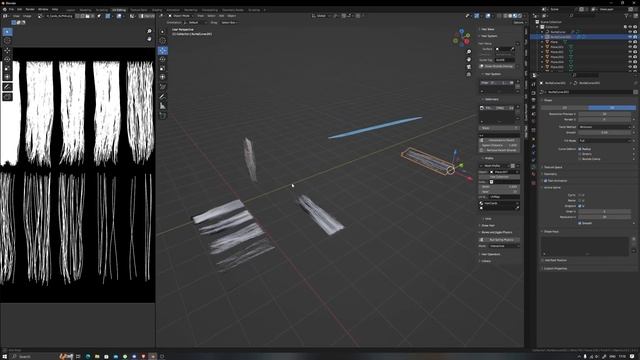The height and width of the screenshot is (360, 640).
Task: Open the Material properties tab icon
Action: [x=533, y=174]
